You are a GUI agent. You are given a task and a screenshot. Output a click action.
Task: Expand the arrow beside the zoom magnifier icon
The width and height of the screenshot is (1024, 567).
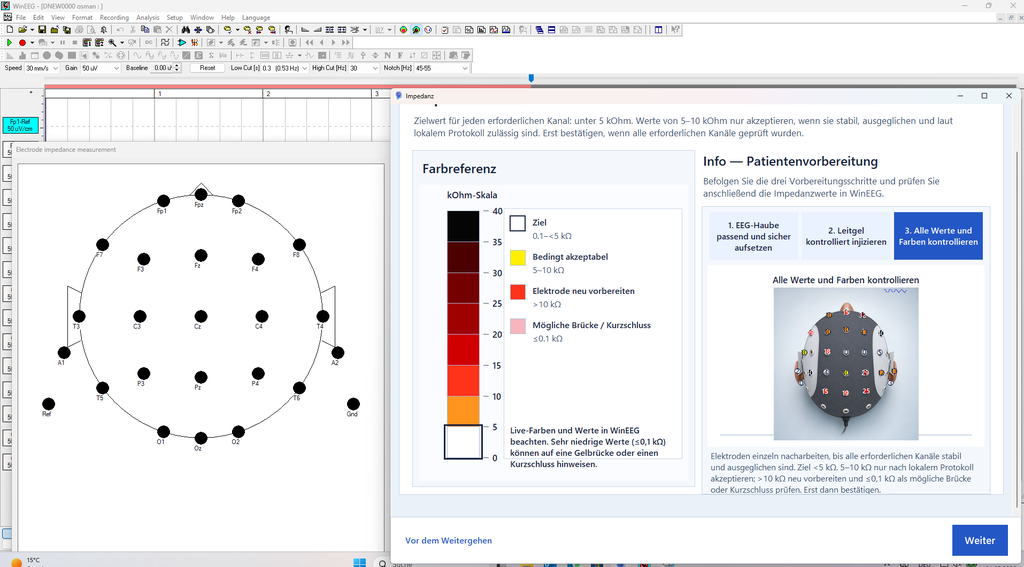pyautogui.click(x=122, y=42)
